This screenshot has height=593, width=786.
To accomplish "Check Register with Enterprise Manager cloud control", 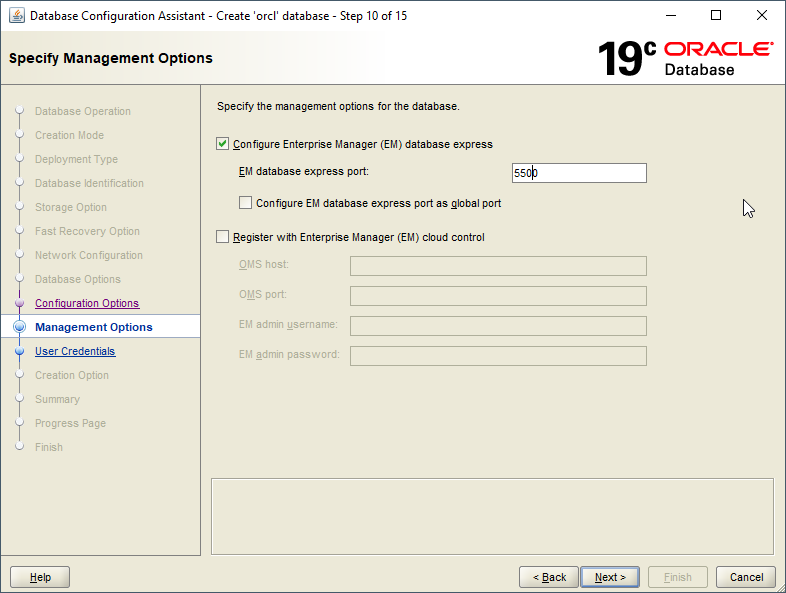I will 223,237.
